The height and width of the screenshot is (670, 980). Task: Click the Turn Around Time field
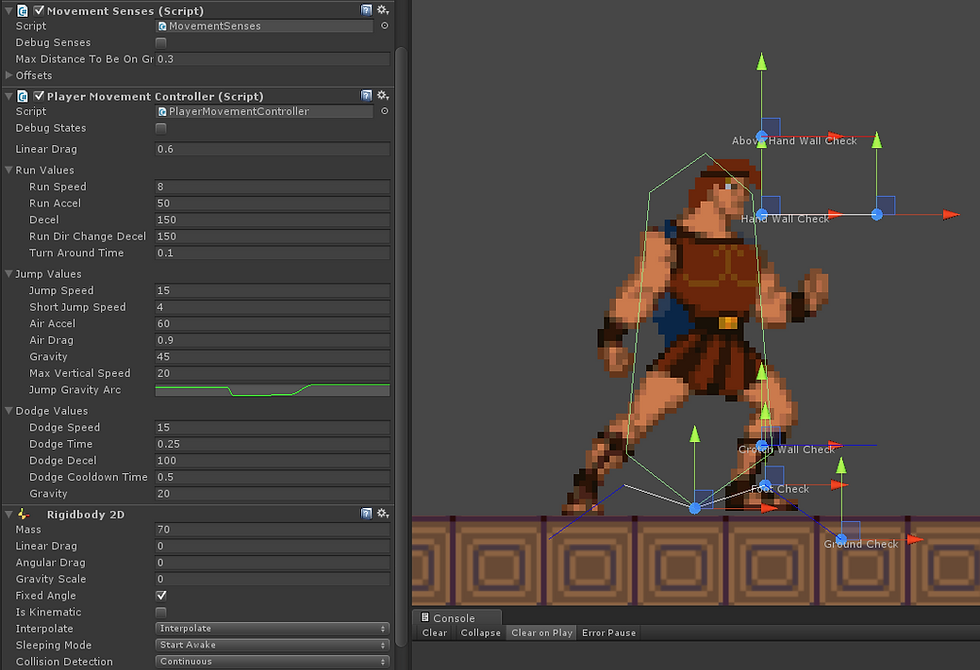click(x=272, y=252)
